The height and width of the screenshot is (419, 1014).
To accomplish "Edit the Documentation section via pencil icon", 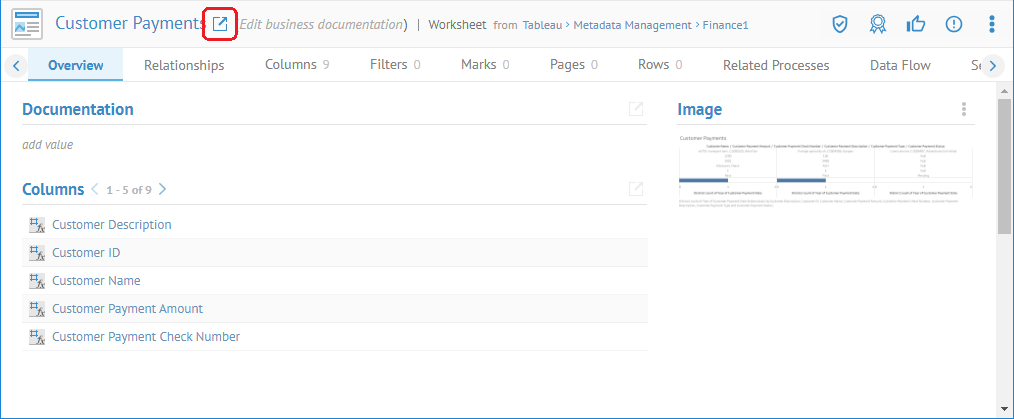I will click(x=635, y=109).
